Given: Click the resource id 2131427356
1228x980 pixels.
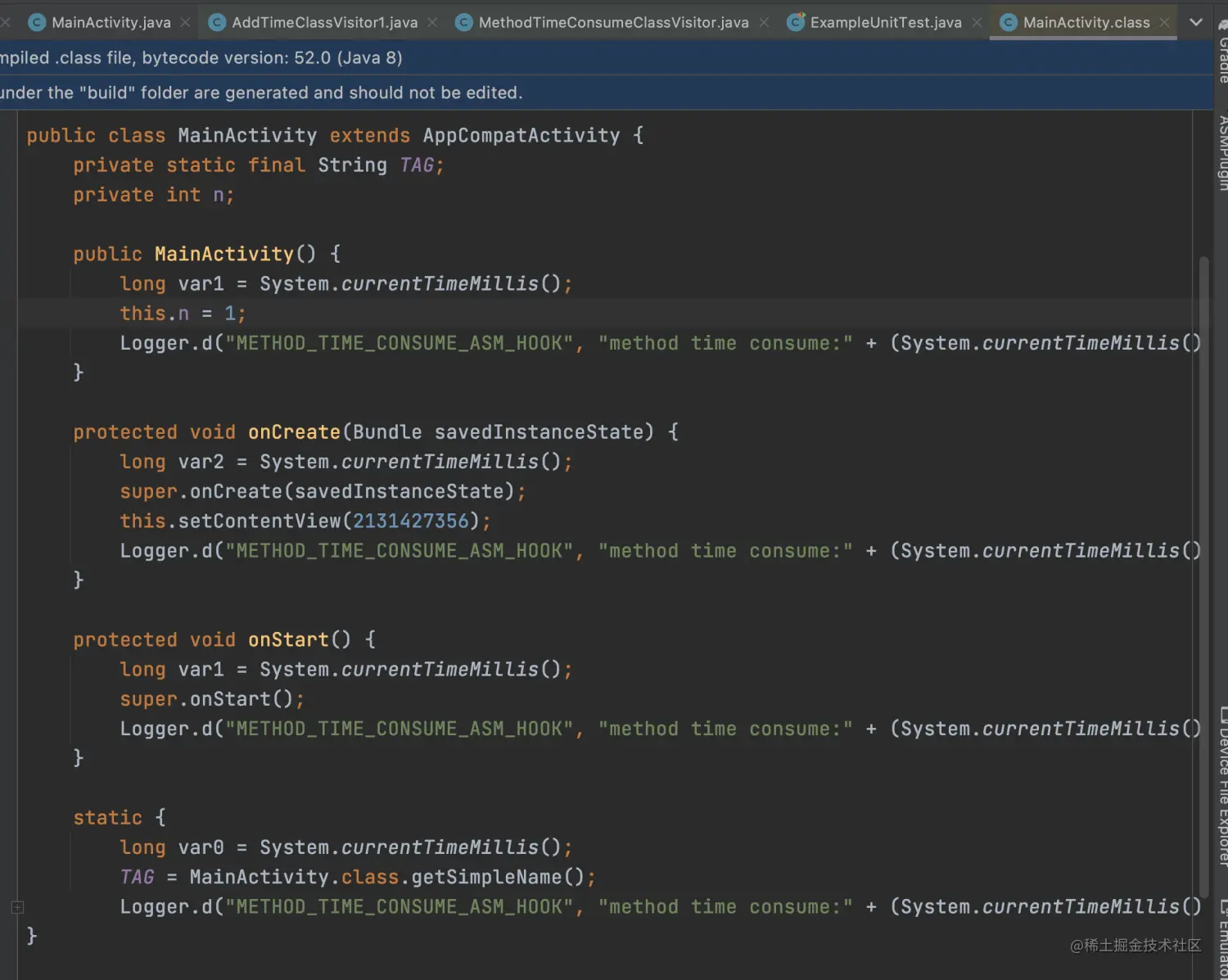Looking at the screenshot, I should [x=411, y=521].
